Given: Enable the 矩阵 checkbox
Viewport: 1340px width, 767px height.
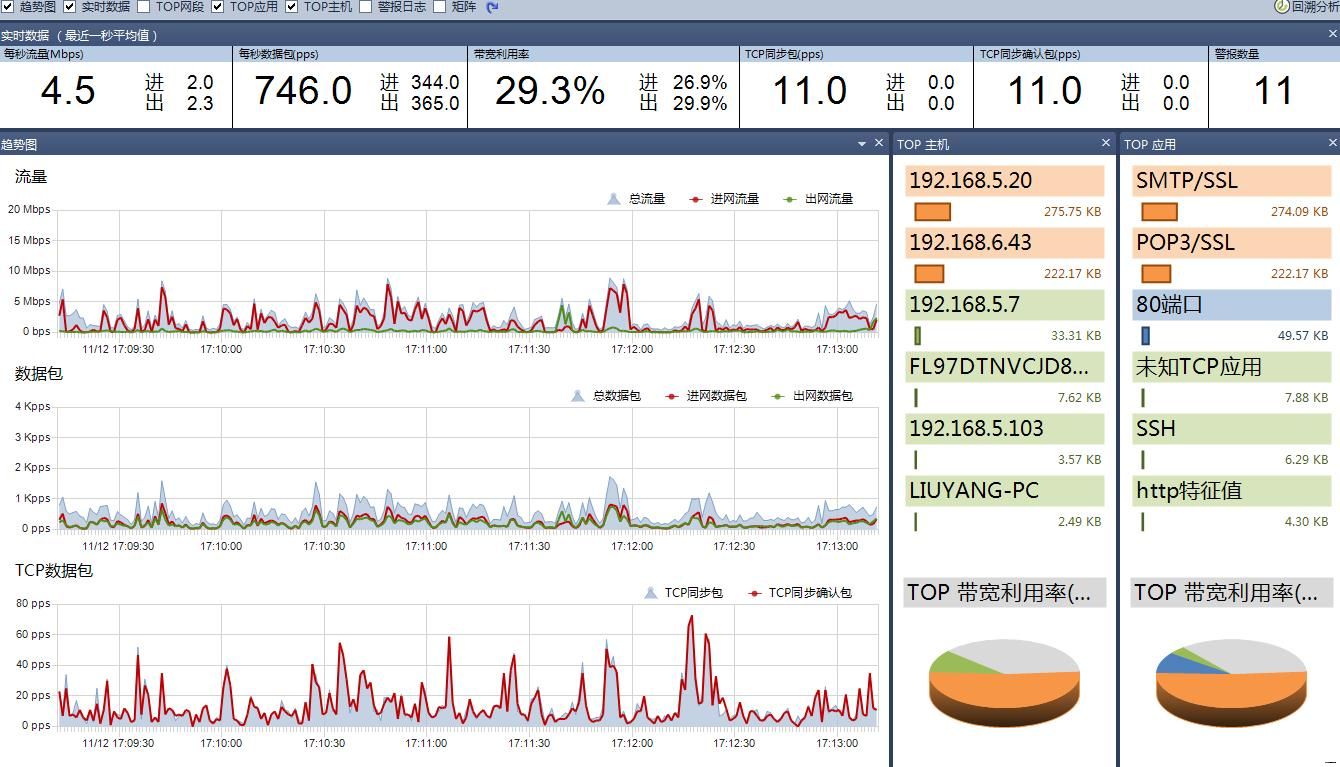Looking at the screenshot, I should pos(440,7).
